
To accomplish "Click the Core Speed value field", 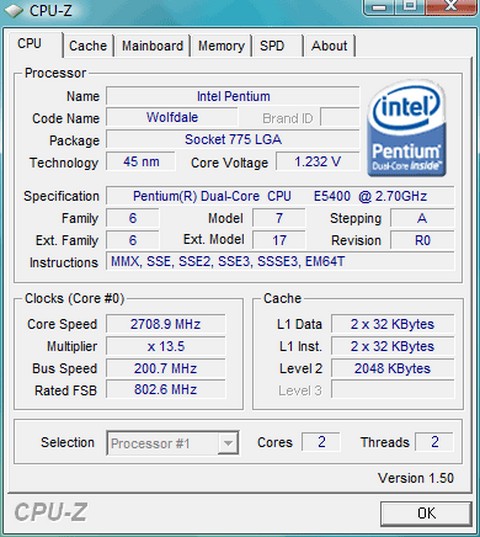I will click(166, 324).
